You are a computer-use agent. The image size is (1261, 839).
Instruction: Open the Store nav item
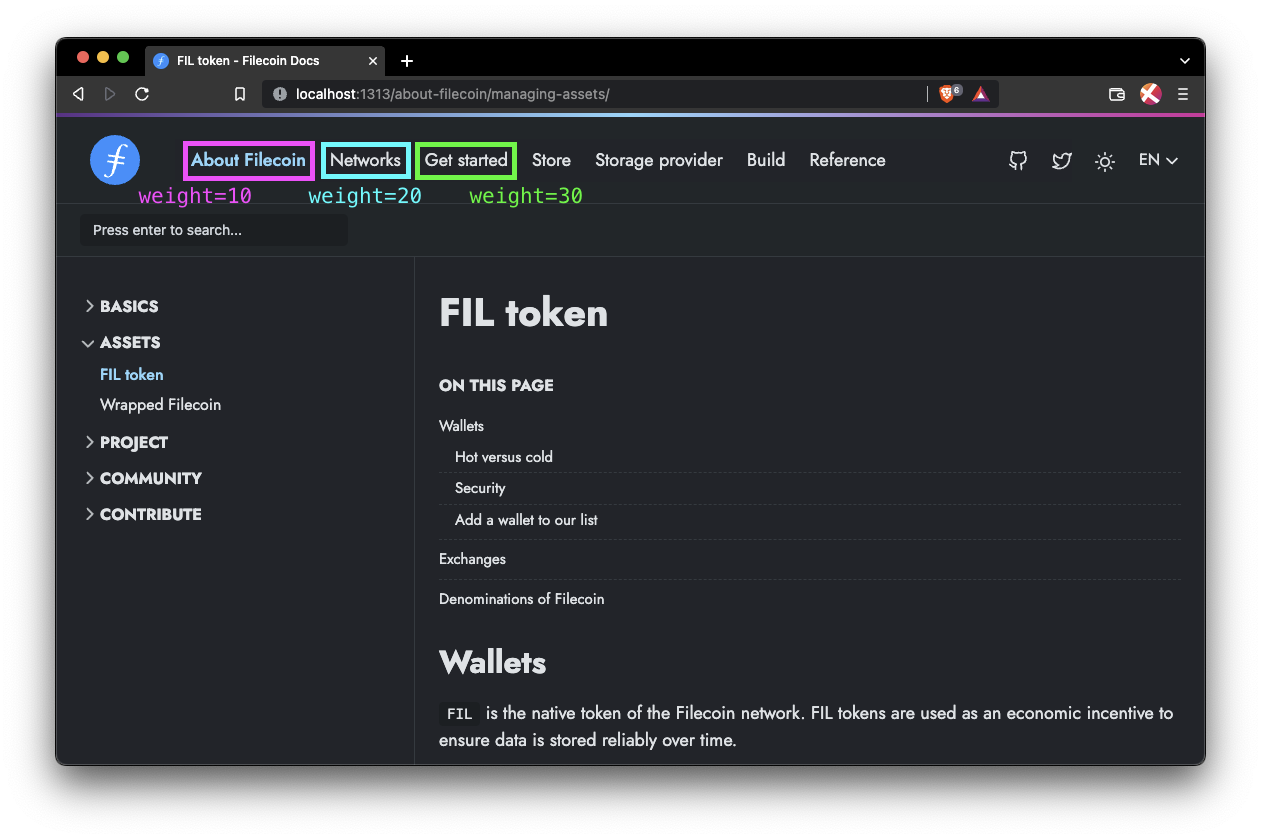[x=551, y=160]
